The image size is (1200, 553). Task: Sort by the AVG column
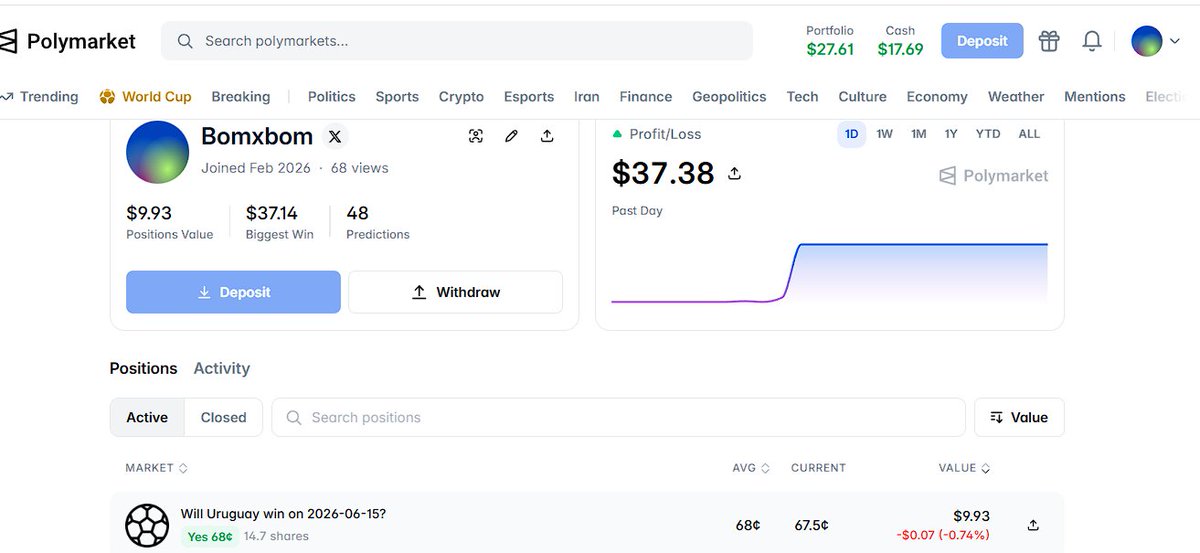[751, 468]
